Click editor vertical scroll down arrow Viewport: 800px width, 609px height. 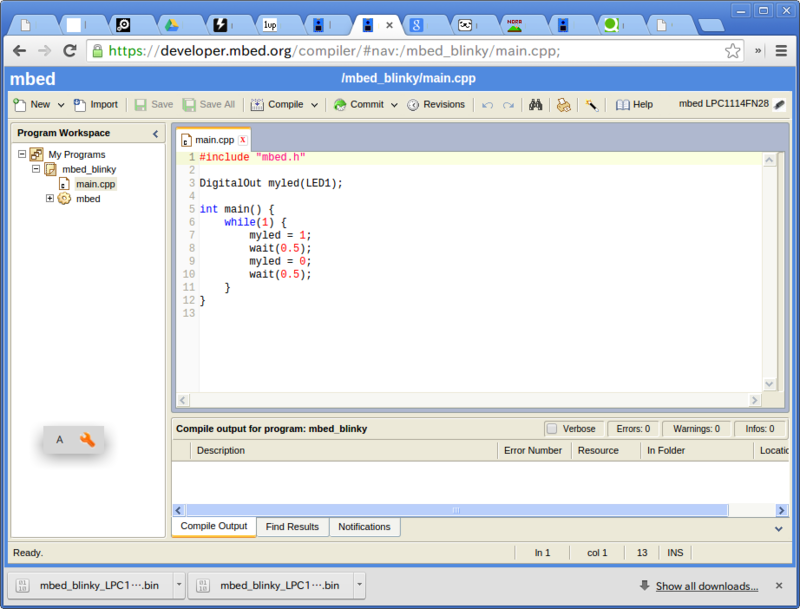click(x=769, y=384)
